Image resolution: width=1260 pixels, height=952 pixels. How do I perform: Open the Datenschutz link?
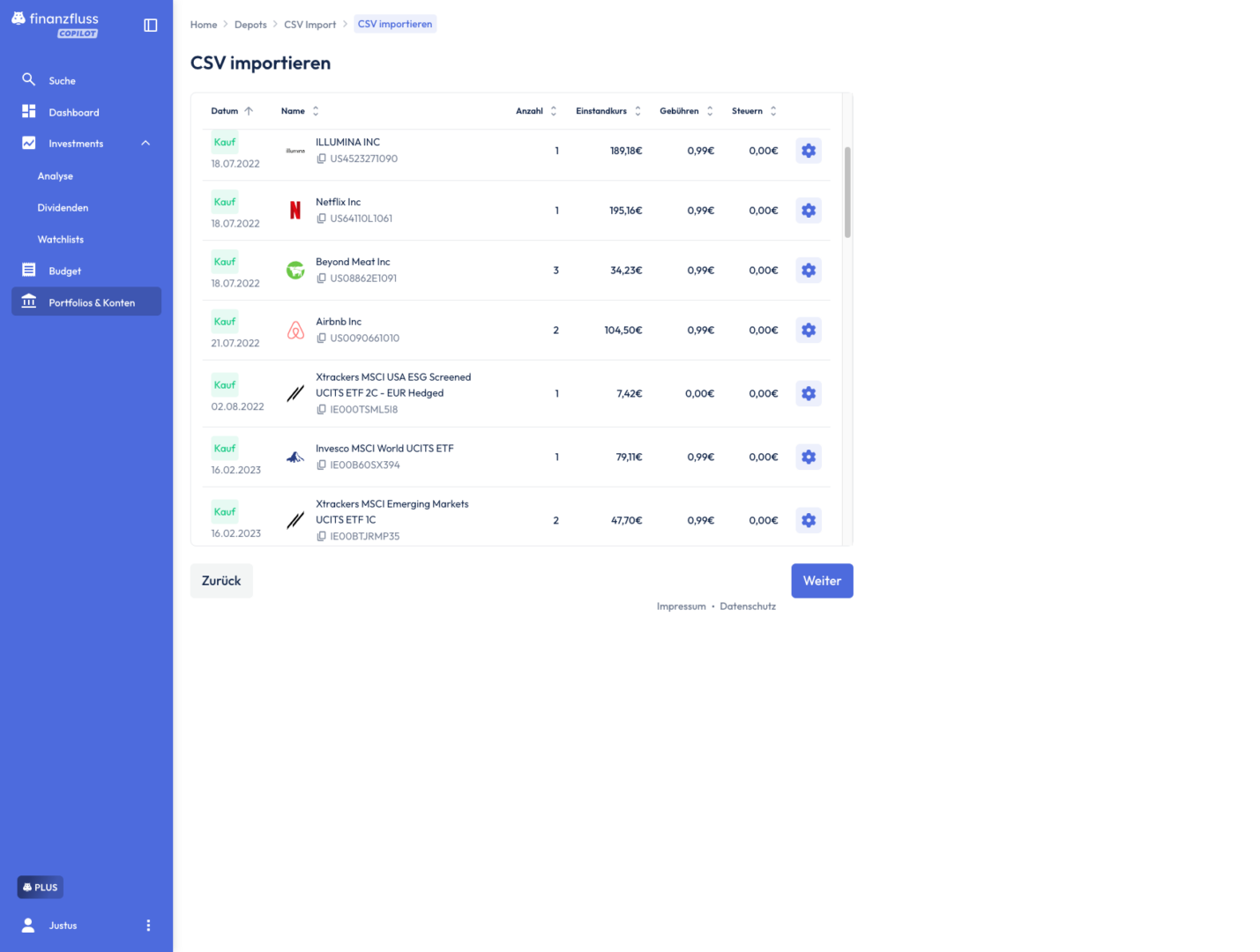pos(748,606)
